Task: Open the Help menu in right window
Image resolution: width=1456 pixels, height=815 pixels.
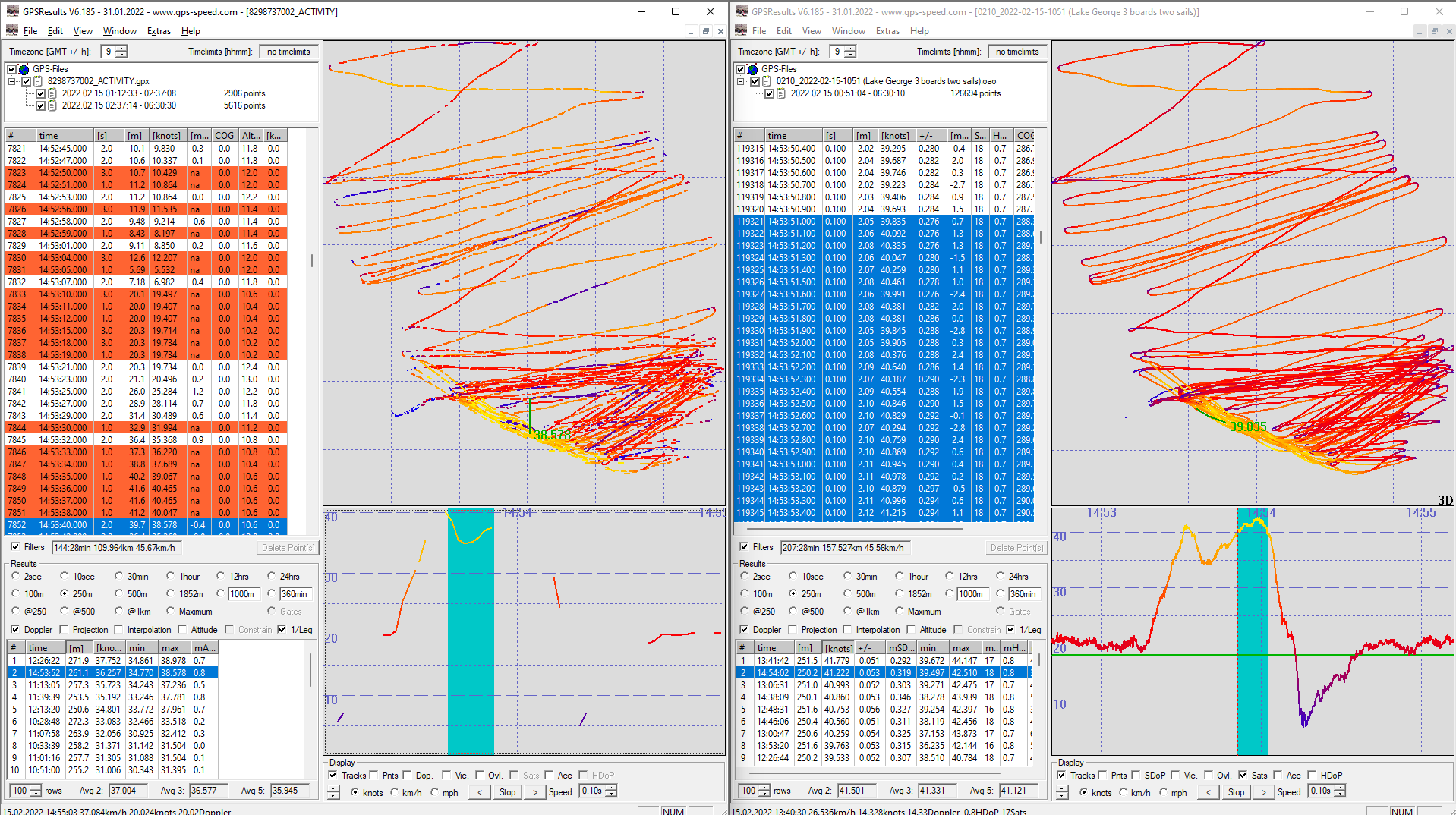Action: [919, 31]
